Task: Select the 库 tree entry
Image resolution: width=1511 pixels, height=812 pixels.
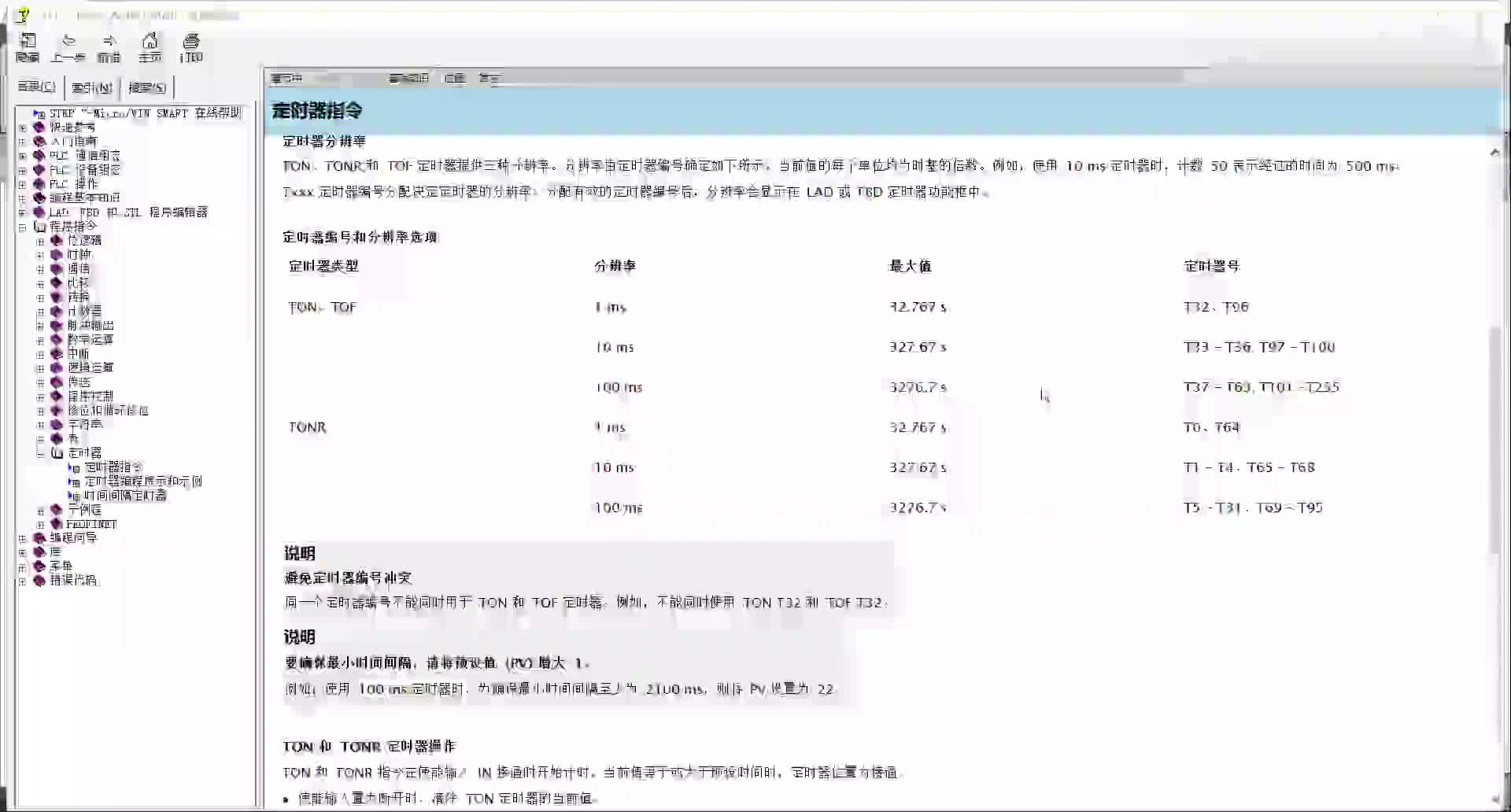Action: click(55, 552)
